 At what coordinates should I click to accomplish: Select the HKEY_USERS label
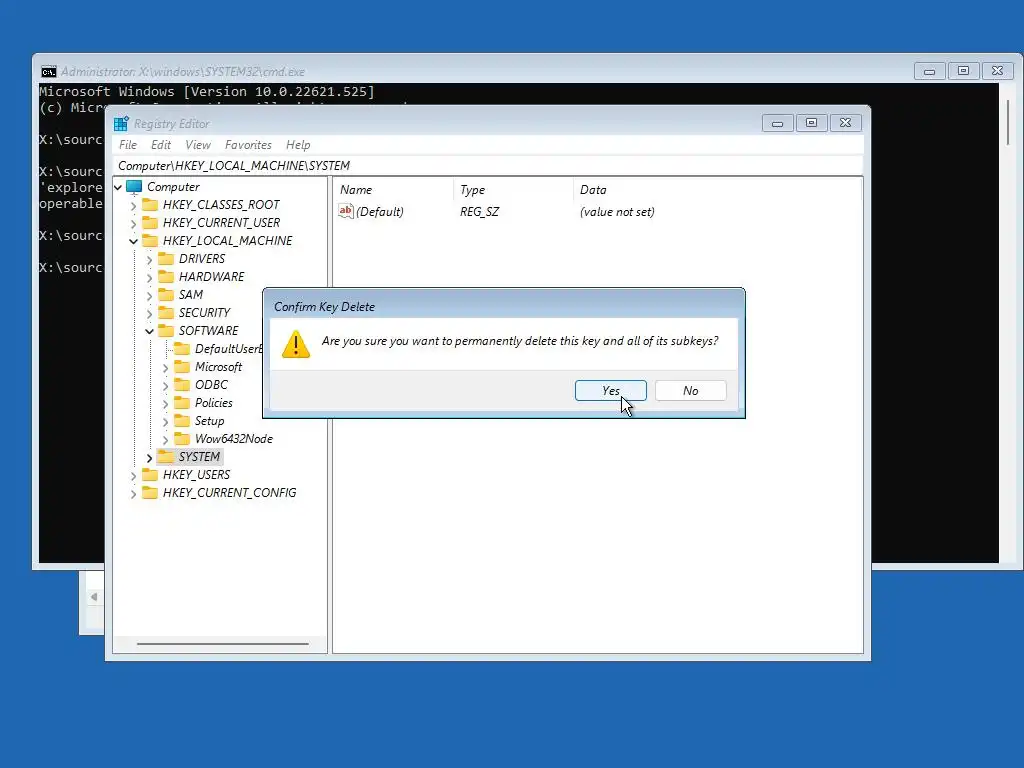click(x=197, y=475)
